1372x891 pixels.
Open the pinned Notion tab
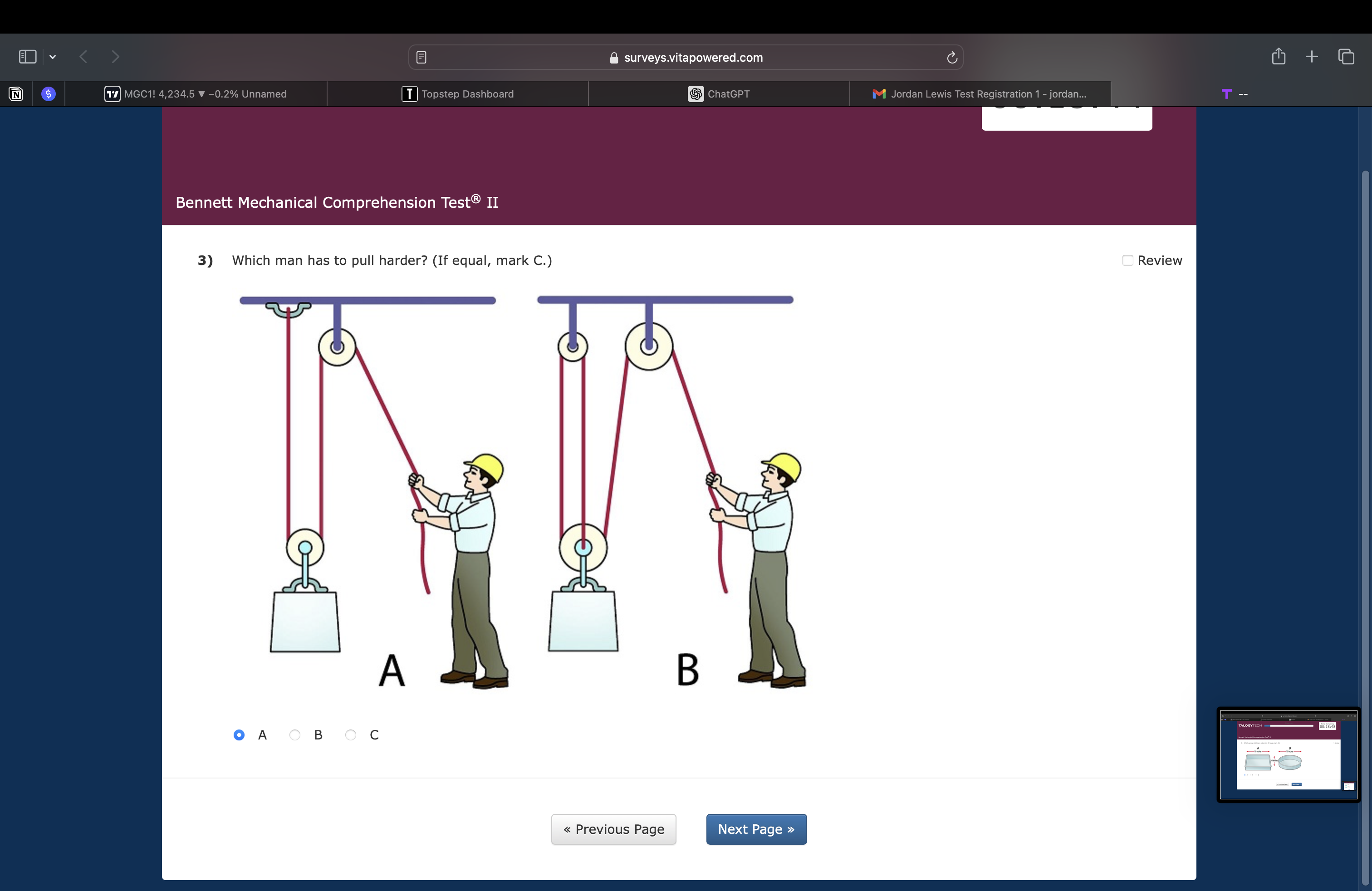coord(15,94)
